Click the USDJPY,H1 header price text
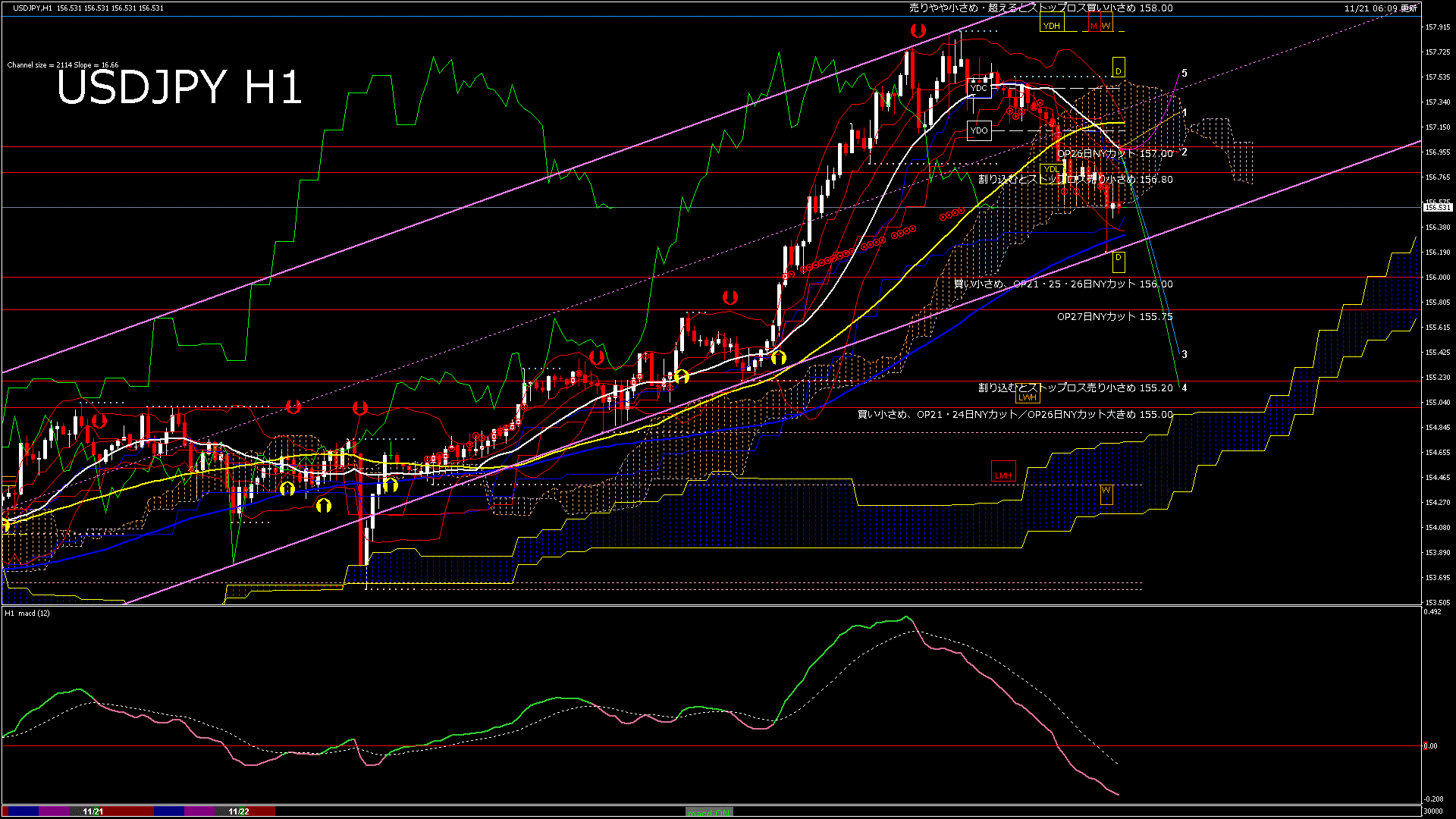The image size is (1456, 819). tap(88, 8)
